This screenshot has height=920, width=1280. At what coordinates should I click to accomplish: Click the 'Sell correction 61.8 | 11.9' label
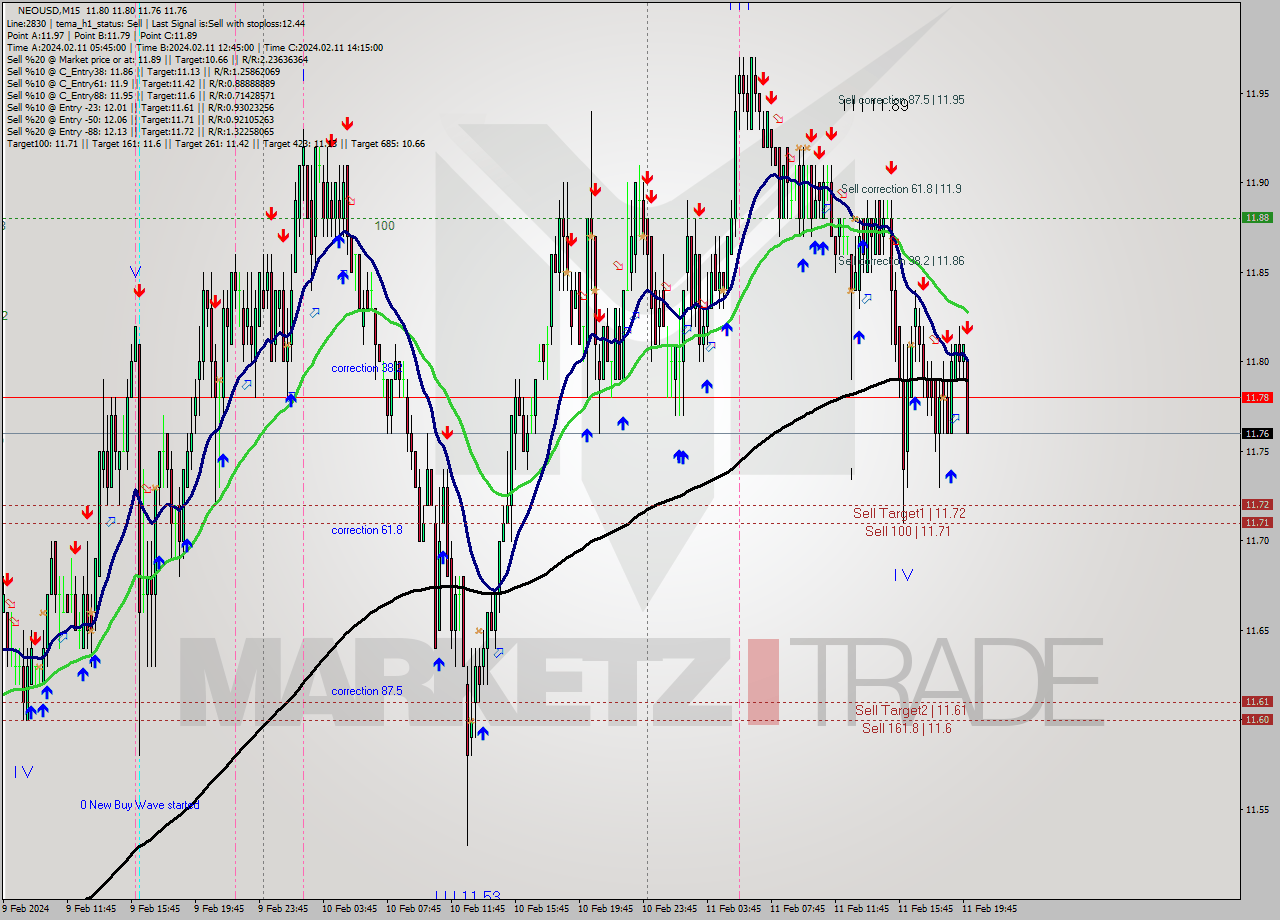901,189
